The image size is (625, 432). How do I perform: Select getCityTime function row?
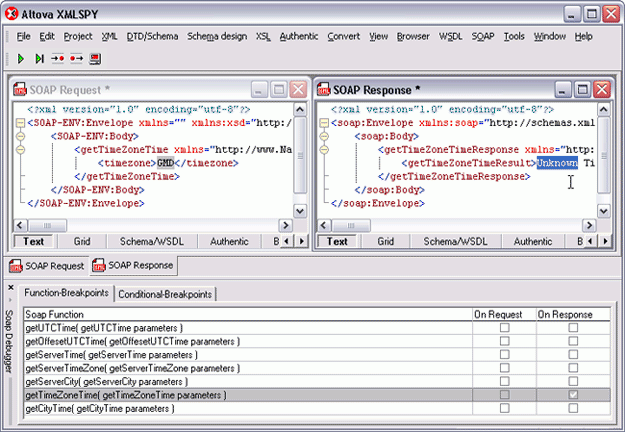(x=317, y=408)
